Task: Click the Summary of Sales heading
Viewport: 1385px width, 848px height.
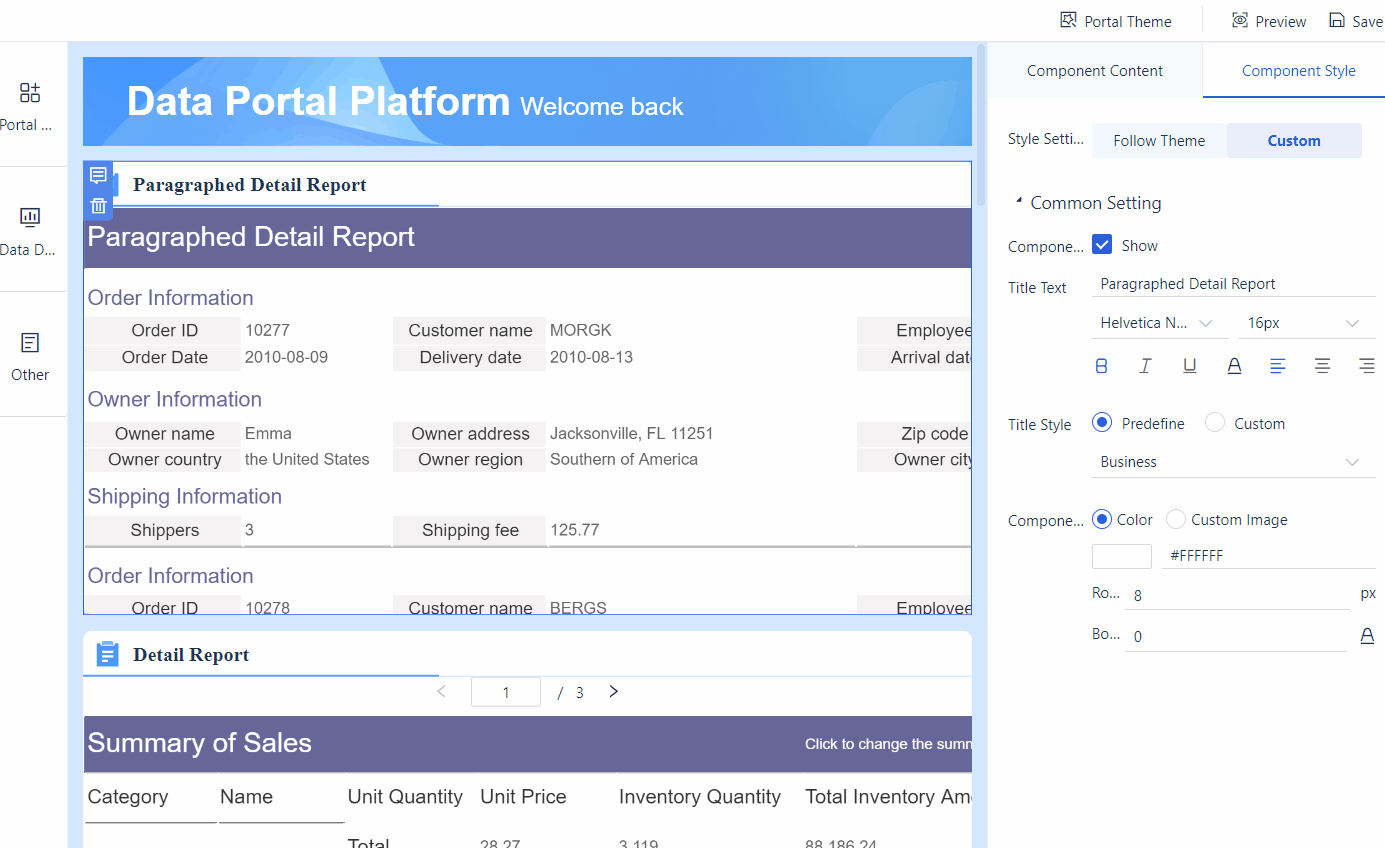Action: (x=200, y=743)
